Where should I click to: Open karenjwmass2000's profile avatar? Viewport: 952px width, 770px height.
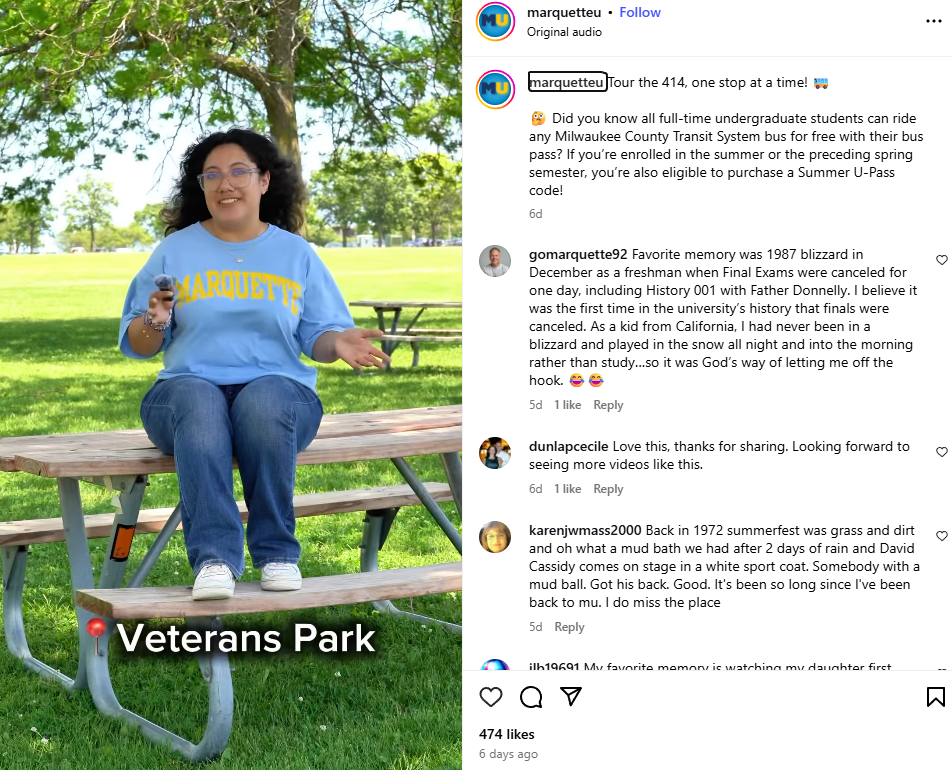coord(495,537)
